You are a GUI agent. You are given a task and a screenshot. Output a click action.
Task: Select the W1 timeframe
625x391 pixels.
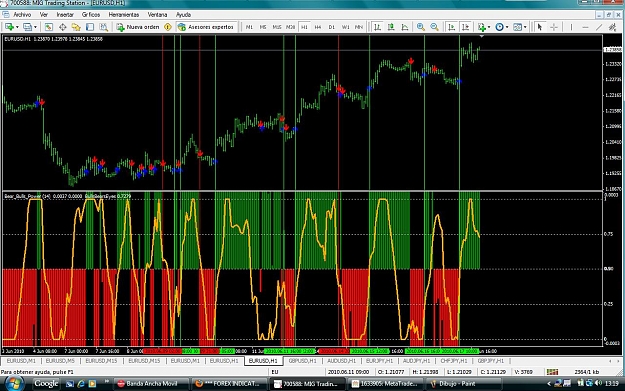[x=345, y=27]
